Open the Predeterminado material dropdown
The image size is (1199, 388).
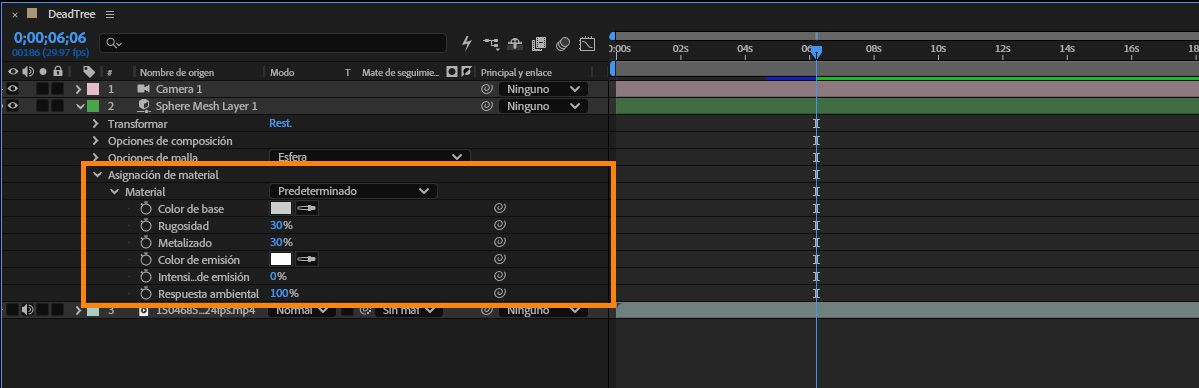(x=353, y=191)
